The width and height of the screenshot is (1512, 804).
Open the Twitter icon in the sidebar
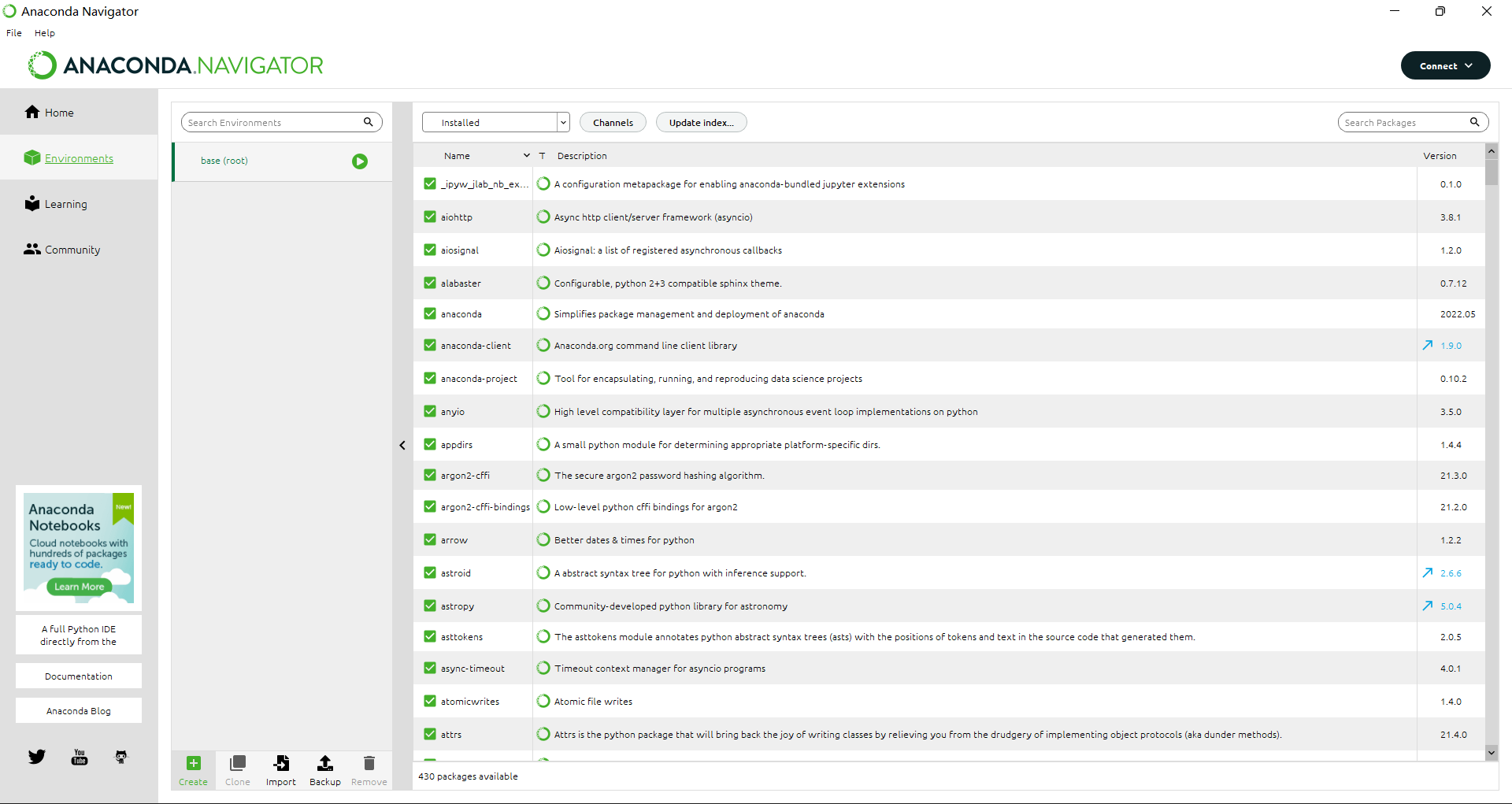pyautogui.click(x=37, y=757)
